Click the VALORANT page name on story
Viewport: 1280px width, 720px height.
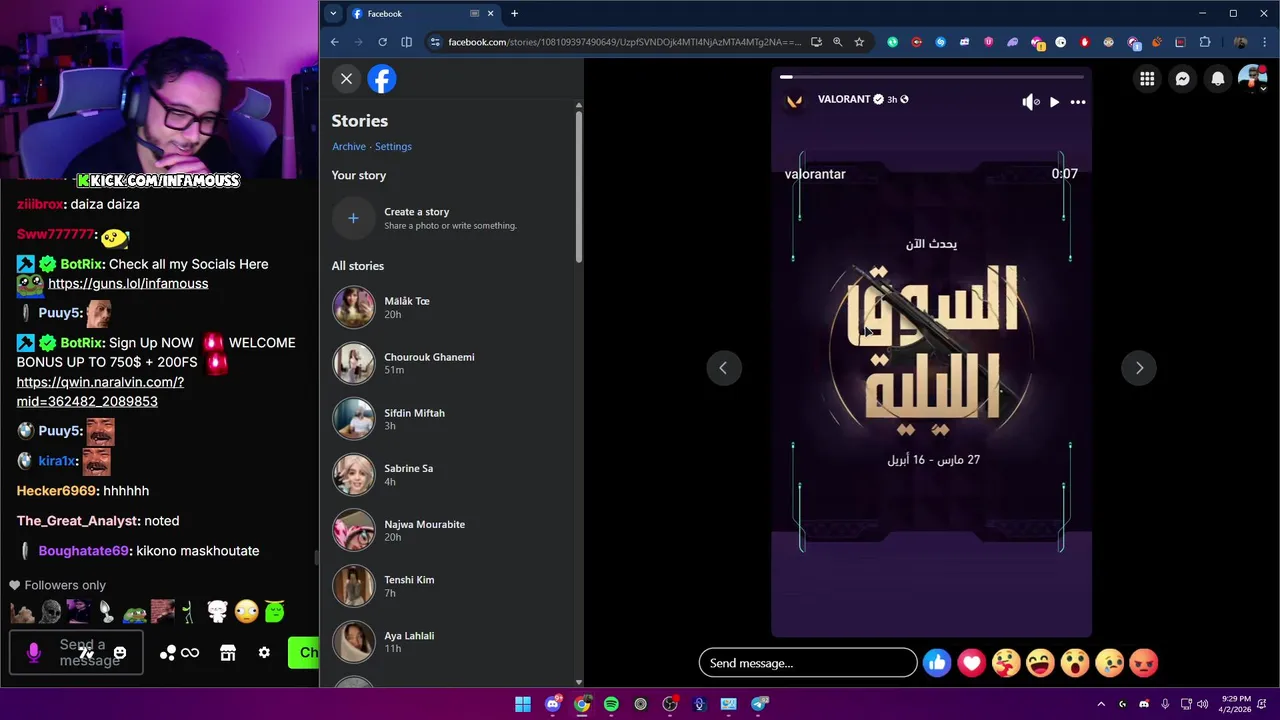844,99
